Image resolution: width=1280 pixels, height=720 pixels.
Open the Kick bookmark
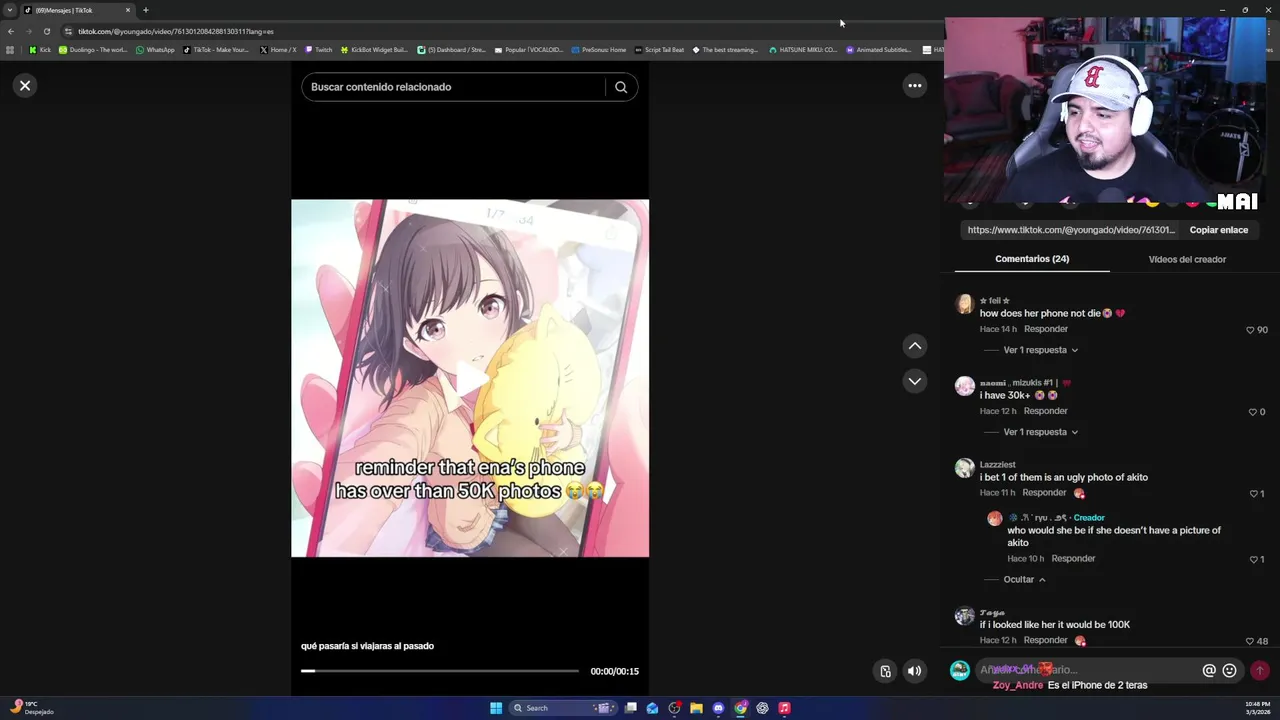(40, 50)
